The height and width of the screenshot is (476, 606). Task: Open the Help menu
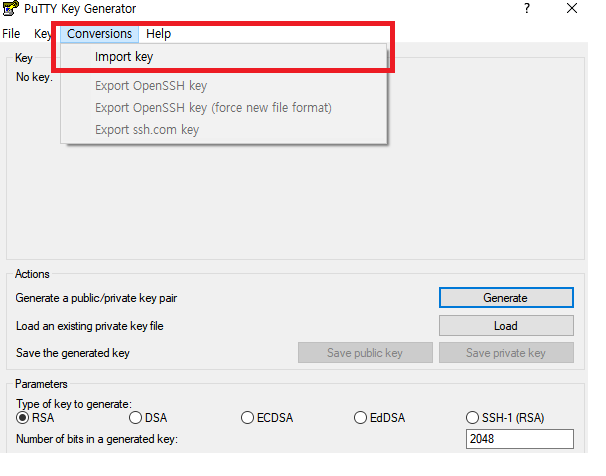(x=158, y=34)
